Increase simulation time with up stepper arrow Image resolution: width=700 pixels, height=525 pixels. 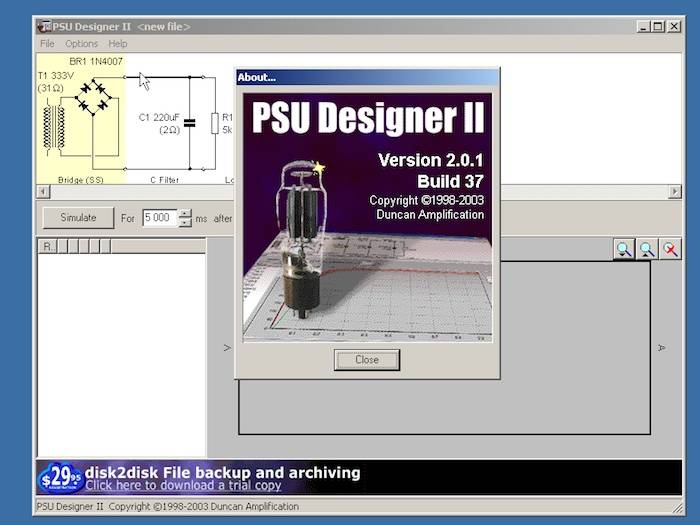(x=185, y=213)
